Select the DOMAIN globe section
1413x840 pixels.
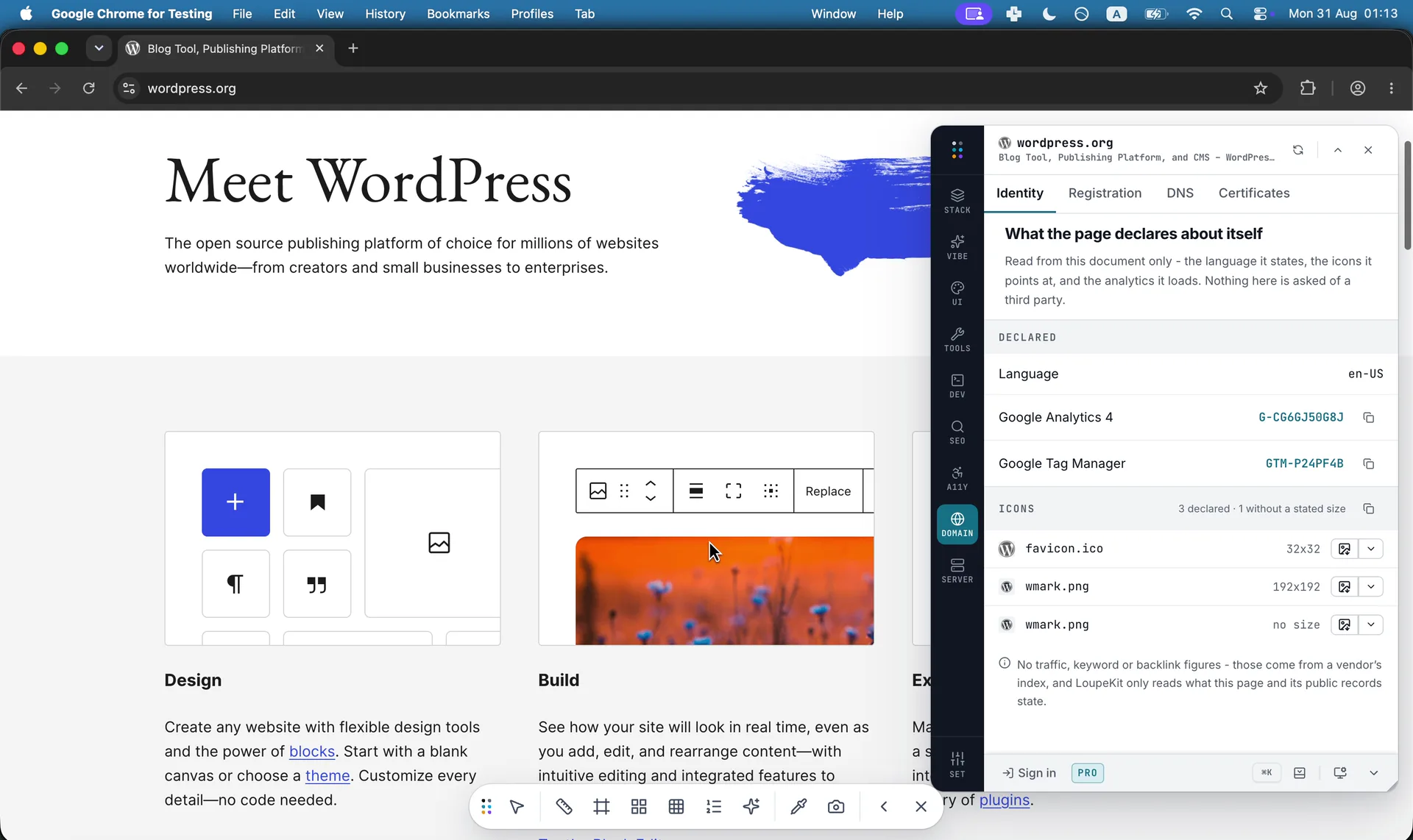click(x=957, y=524)
